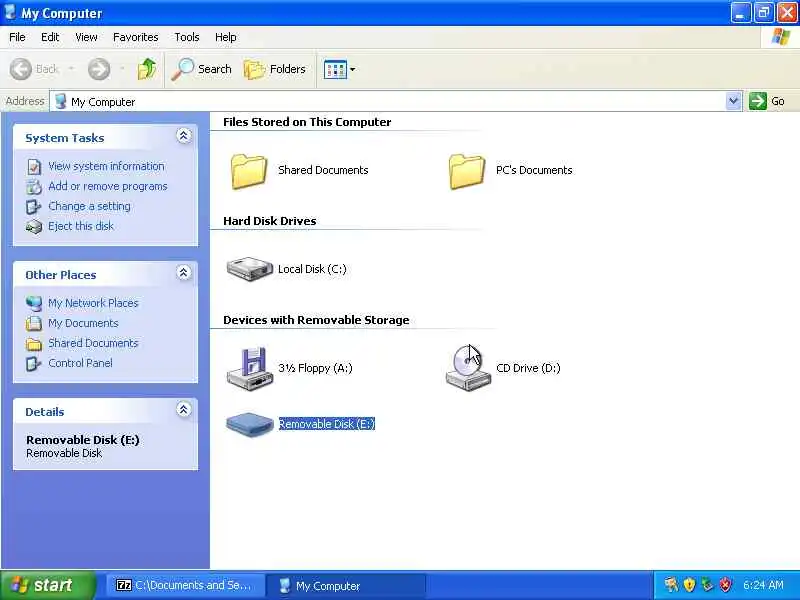The image size is (800, 600).
Task: Click the yellow security shield tray icon
Action: pos(689,585)
